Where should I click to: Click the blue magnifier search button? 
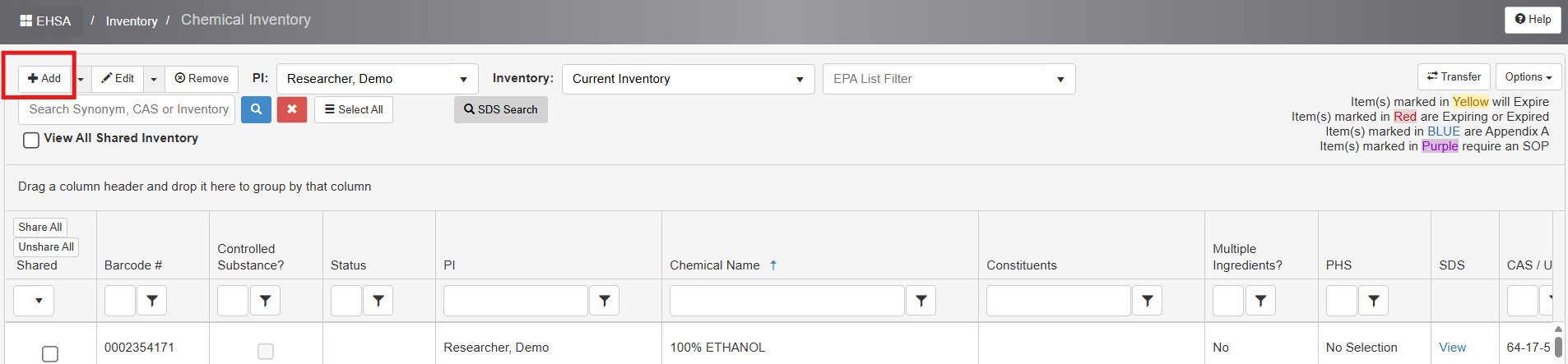click(256, 109)
